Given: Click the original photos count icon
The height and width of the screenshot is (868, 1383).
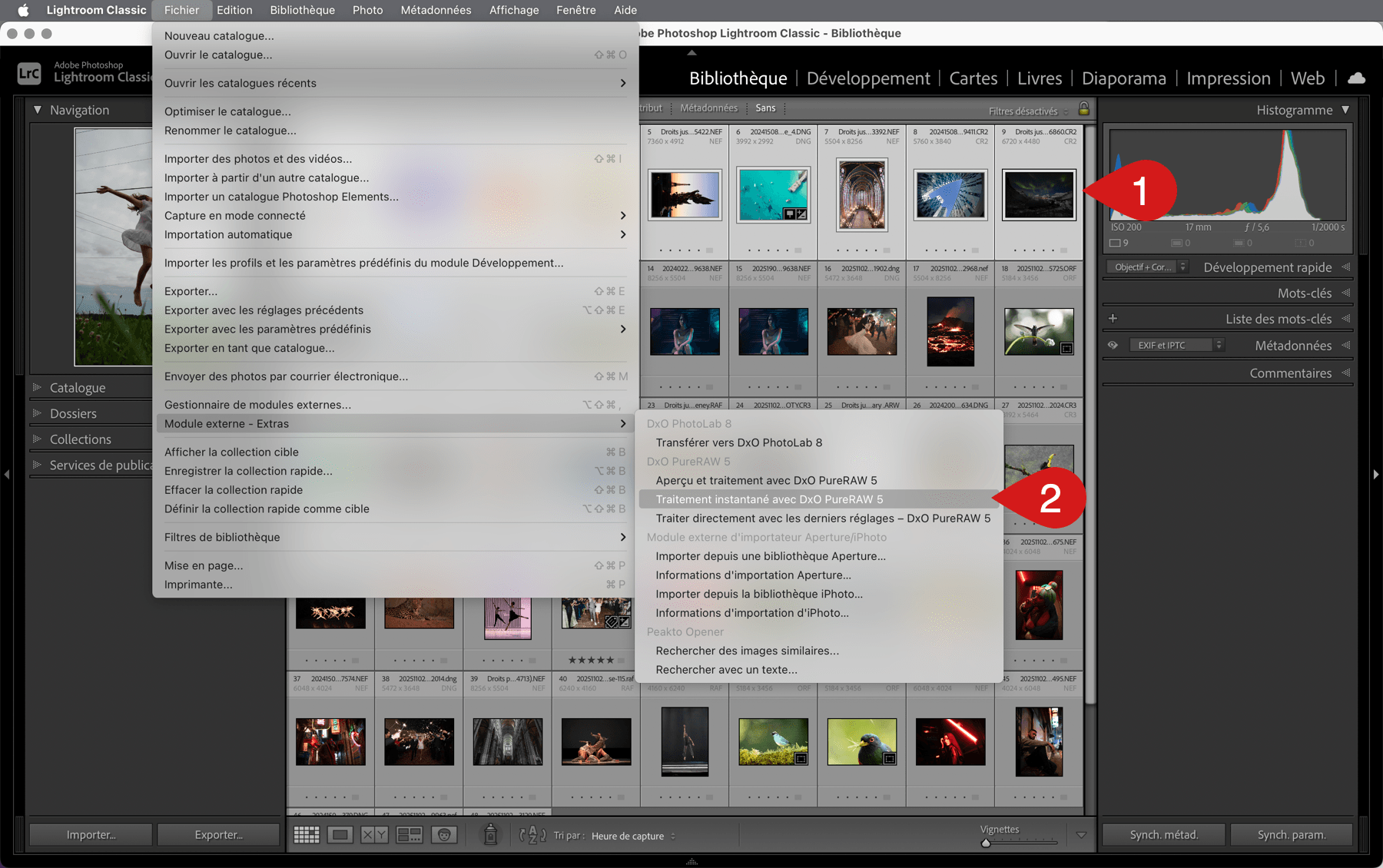Looking at the screenshot, I should pyautogui.click(x=1115, y=243).
